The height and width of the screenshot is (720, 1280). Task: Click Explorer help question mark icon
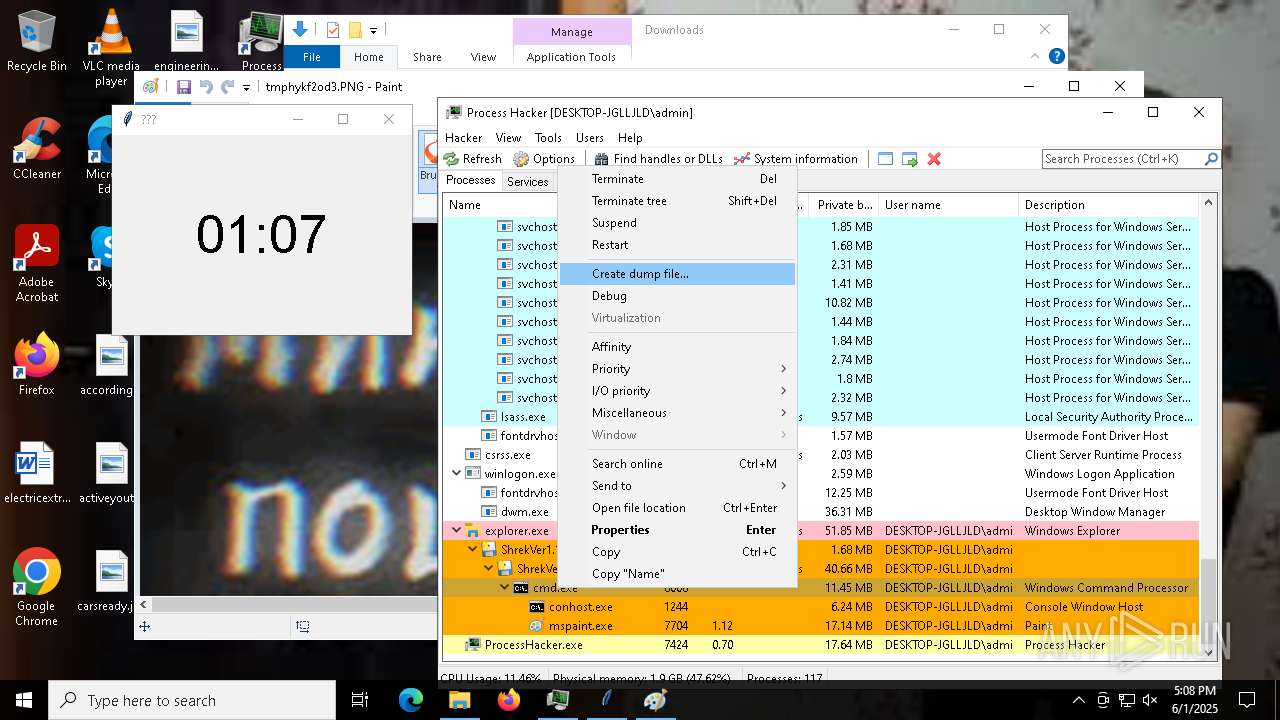coord(1056,56)
